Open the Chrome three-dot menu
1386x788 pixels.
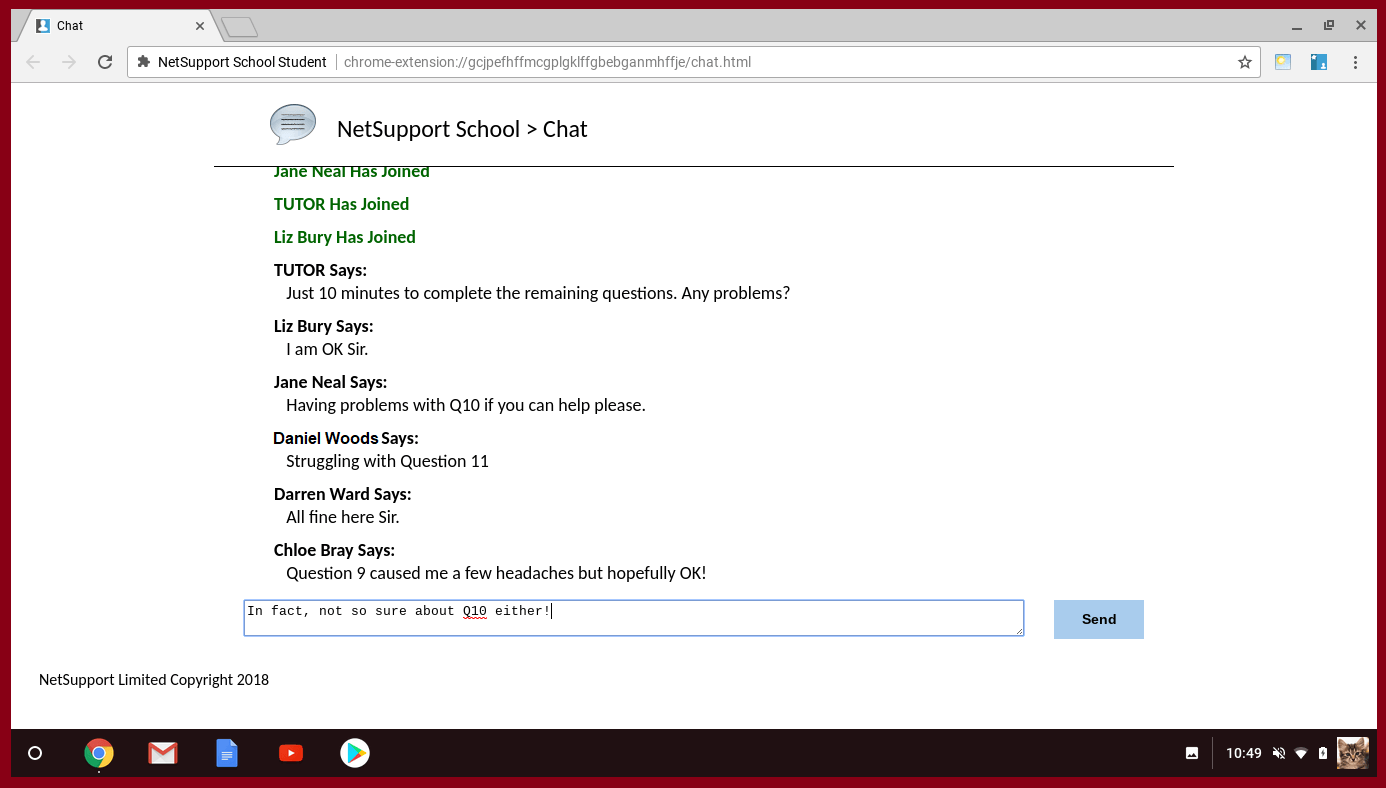1355,62
